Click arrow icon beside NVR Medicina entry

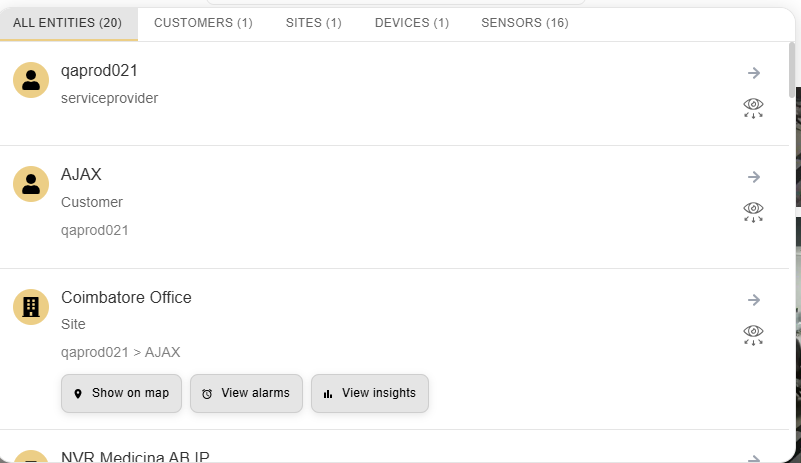(753, 458)
